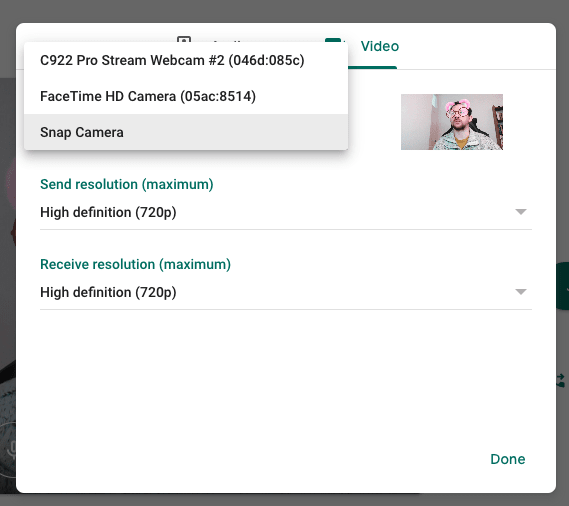The height and width of the screenshot is (506, 569).
Task: Open the Send resolution dropdown field
Action: [x=286, y=212]
